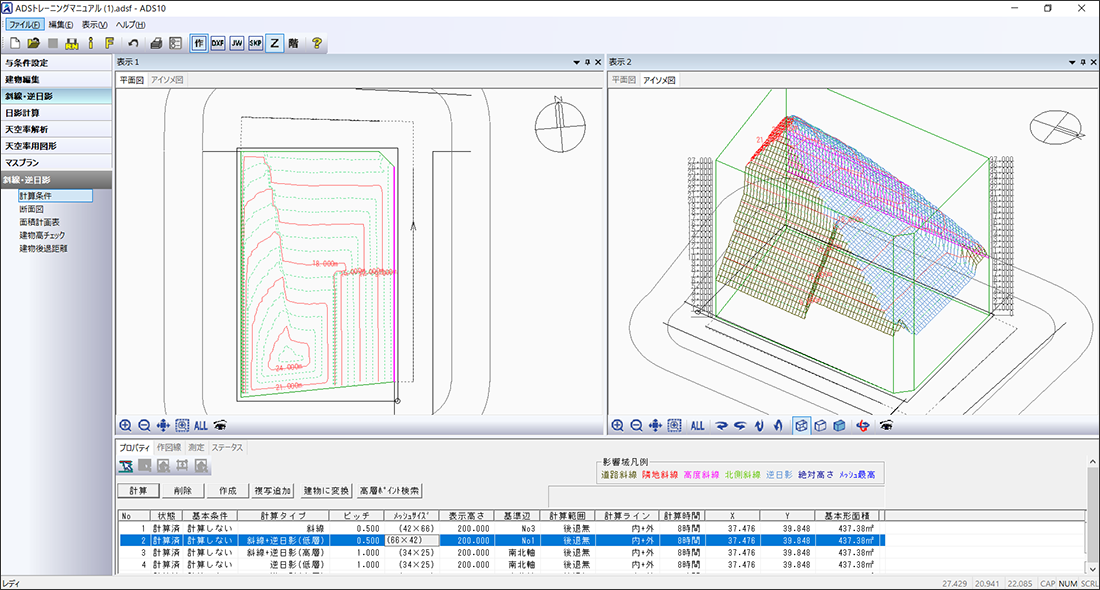
Task: Open the 表示1 panel dropdown arrow
Action: click(x=576, y=62)
